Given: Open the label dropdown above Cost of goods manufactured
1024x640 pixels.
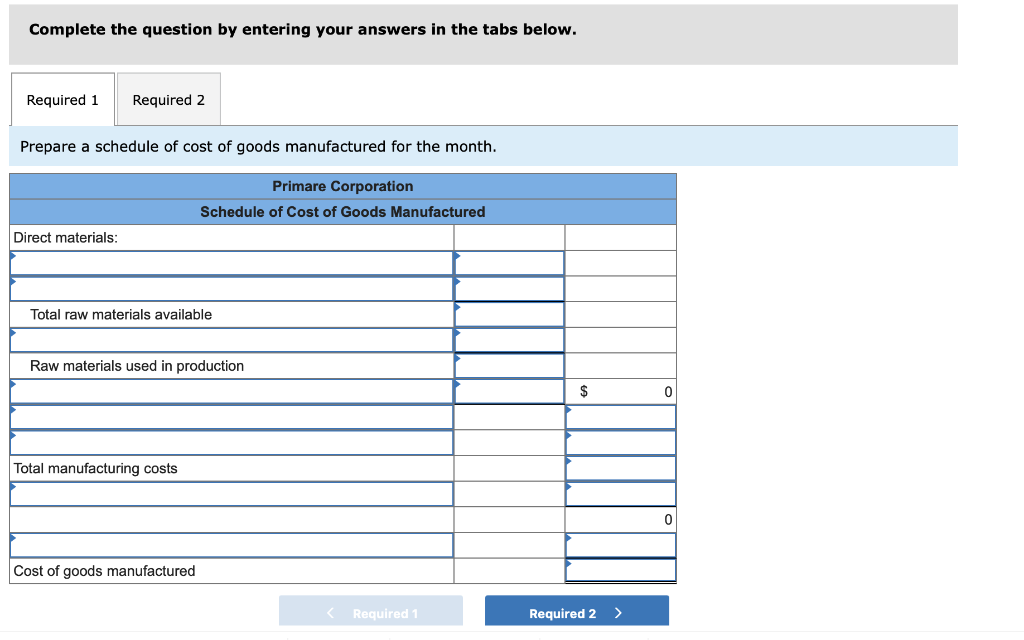Looking at the screenshot, I should [x=230, y=545].
